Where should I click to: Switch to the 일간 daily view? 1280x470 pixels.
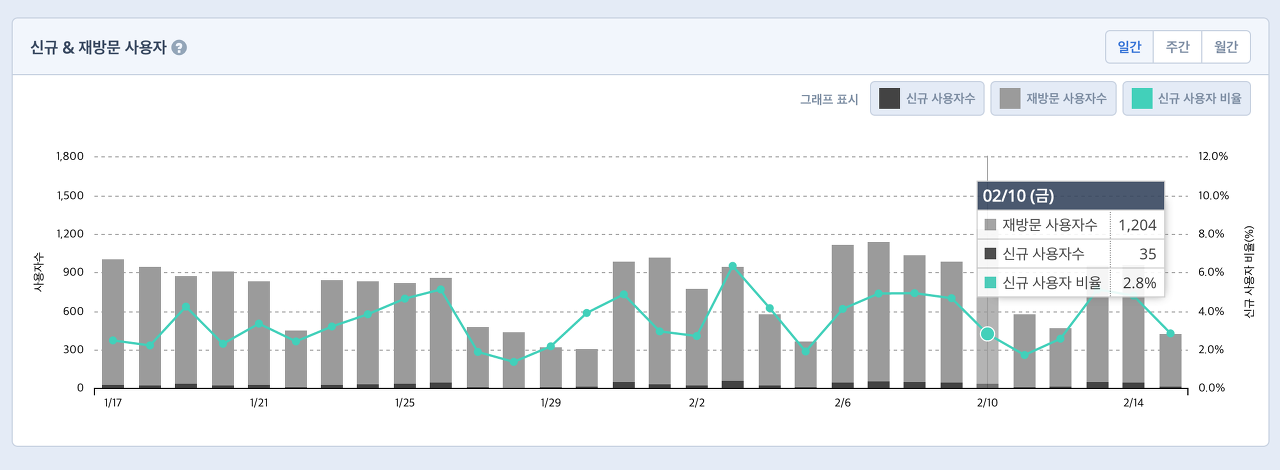click(x=1129, y=47)
